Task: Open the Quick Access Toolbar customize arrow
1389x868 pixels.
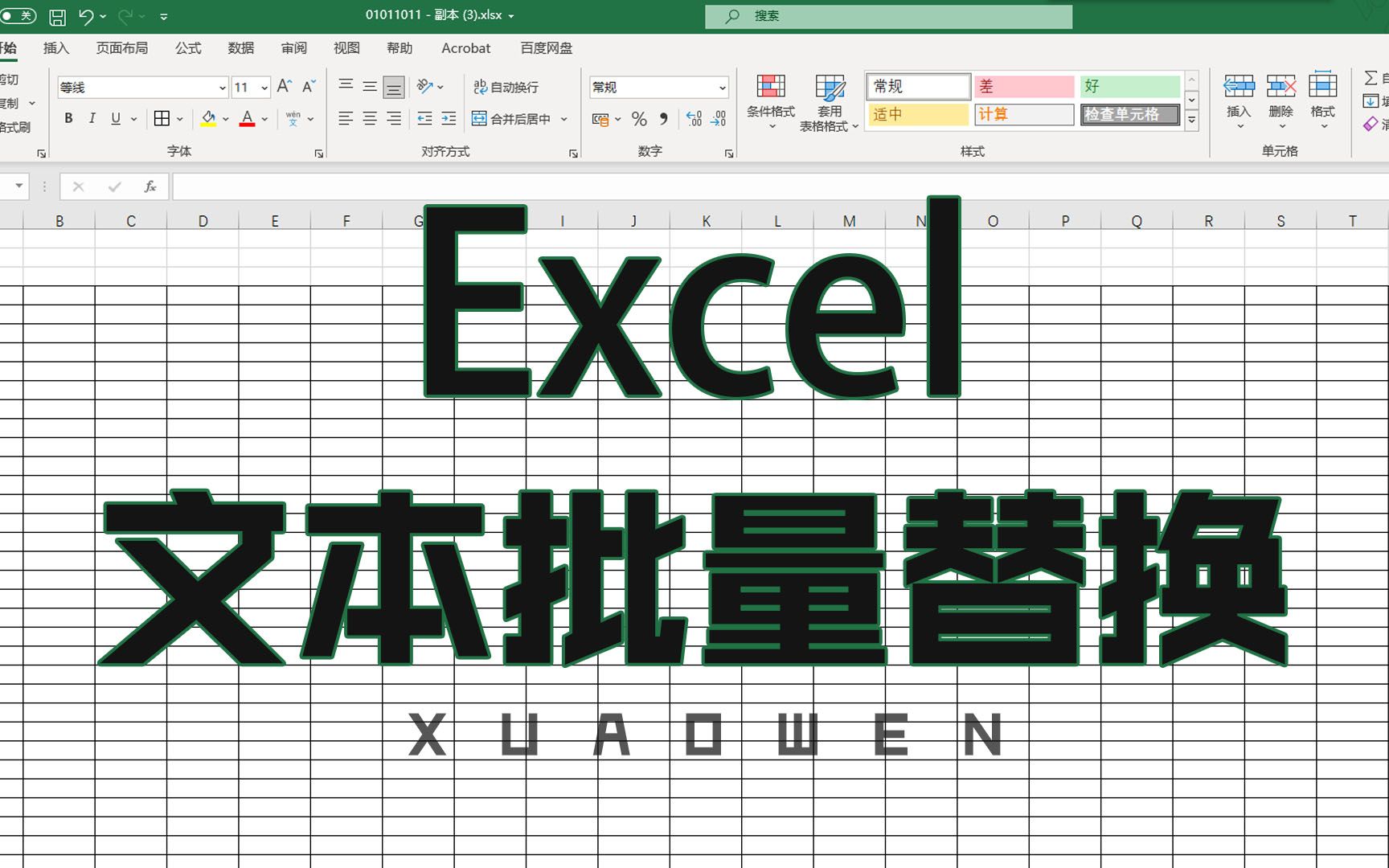Action: (164, 16)
